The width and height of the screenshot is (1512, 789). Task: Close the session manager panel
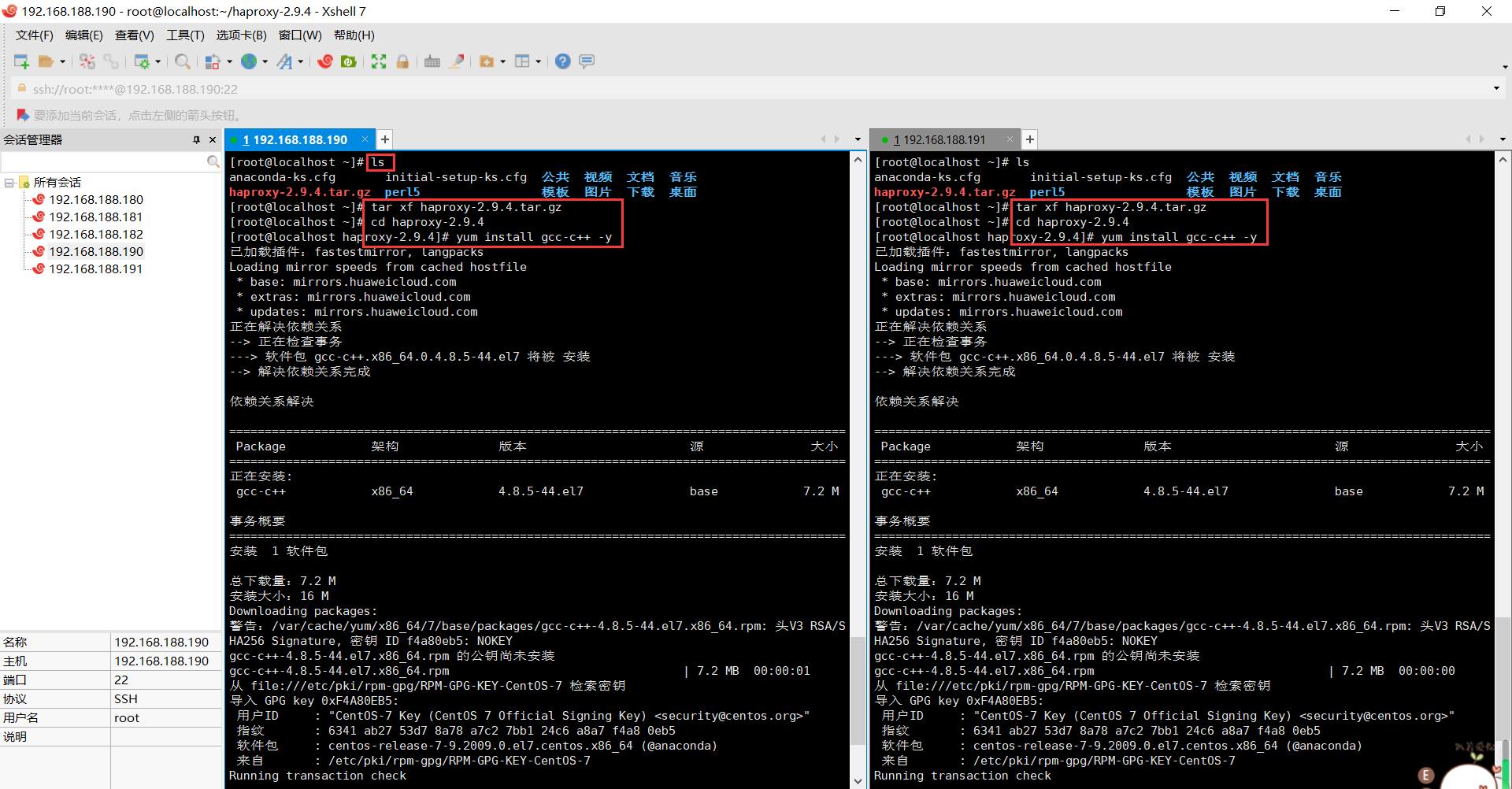point(213,139)
